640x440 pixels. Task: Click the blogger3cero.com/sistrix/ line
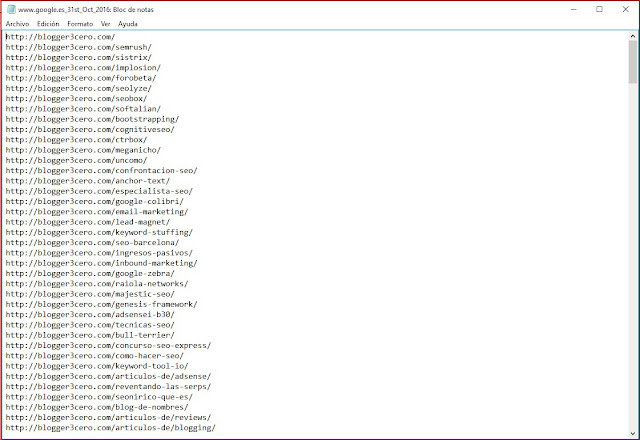78,57
